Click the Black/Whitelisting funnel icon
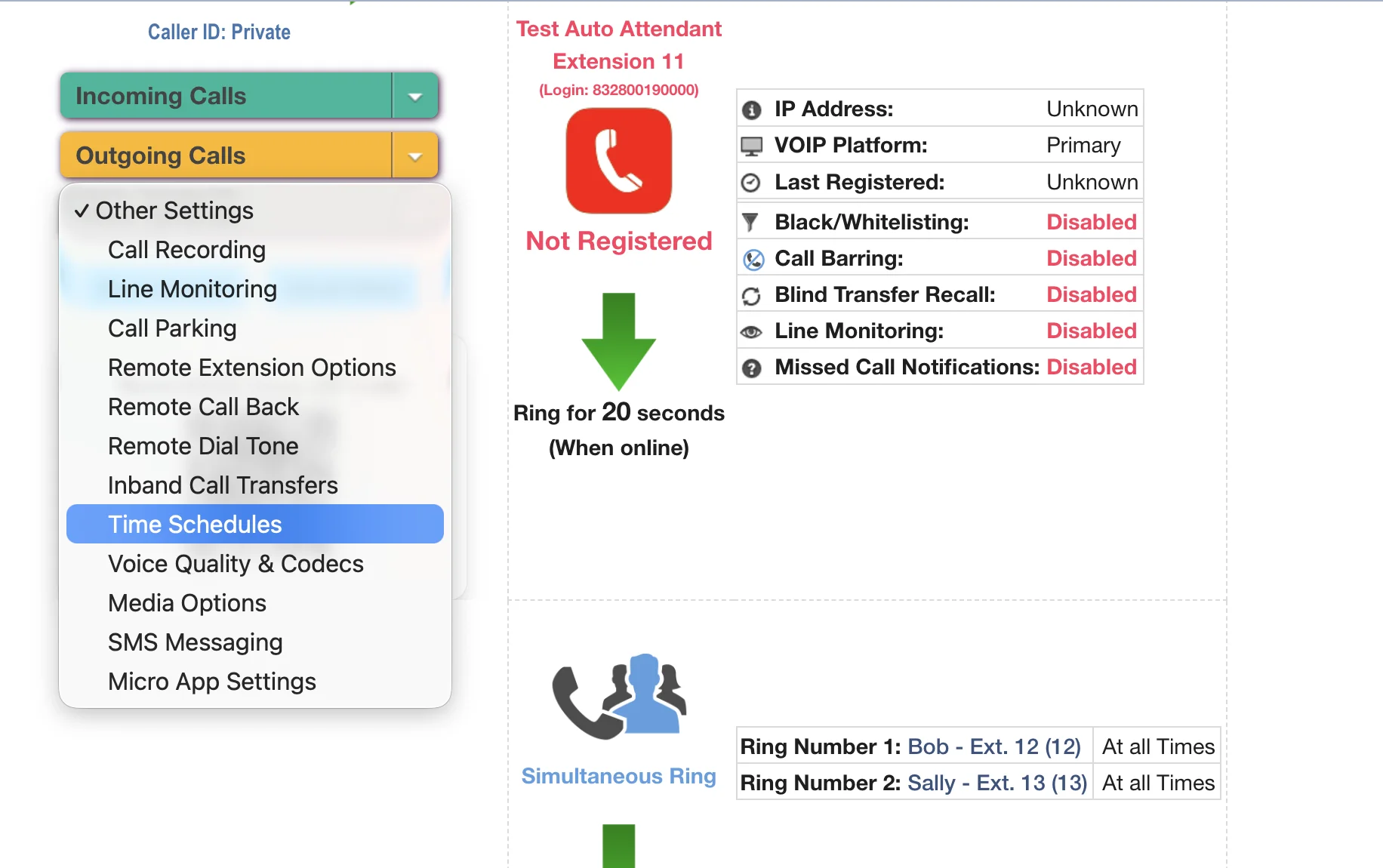1383x868 pixels. pos(752,221)
